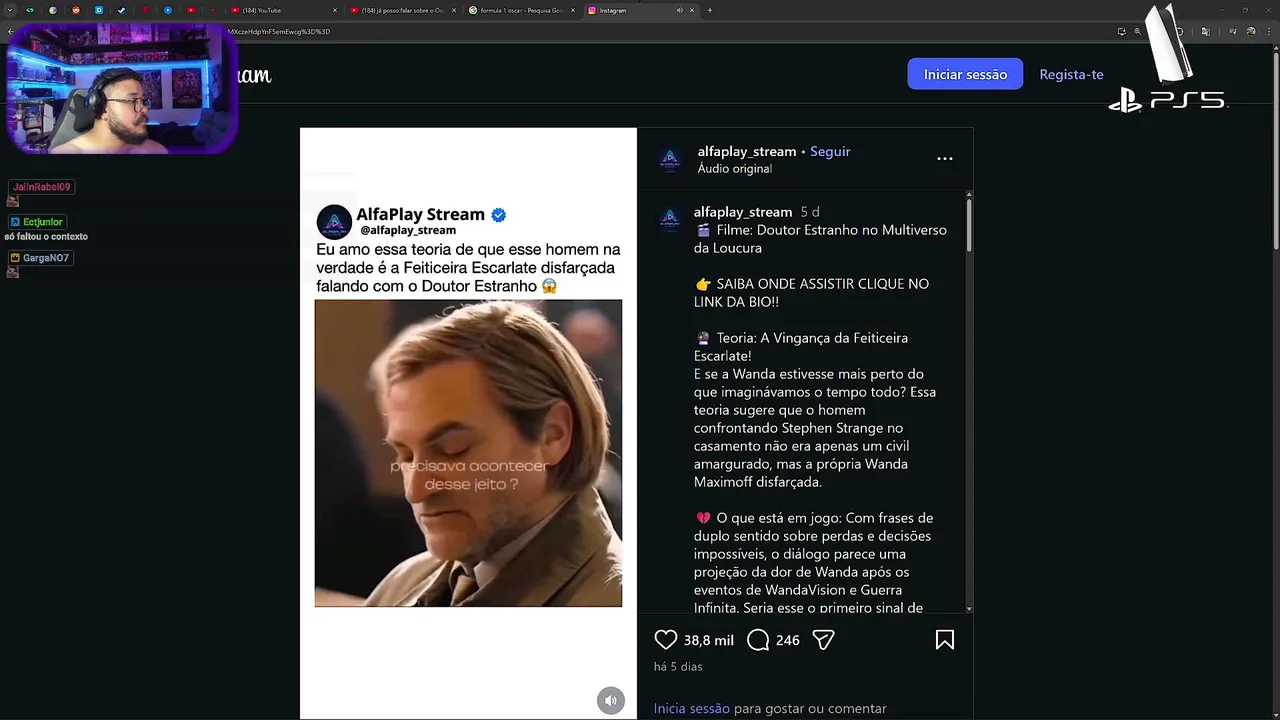Open the pinned Steam tab
This screenshot has height=720, width=1280.
point(122,10)
